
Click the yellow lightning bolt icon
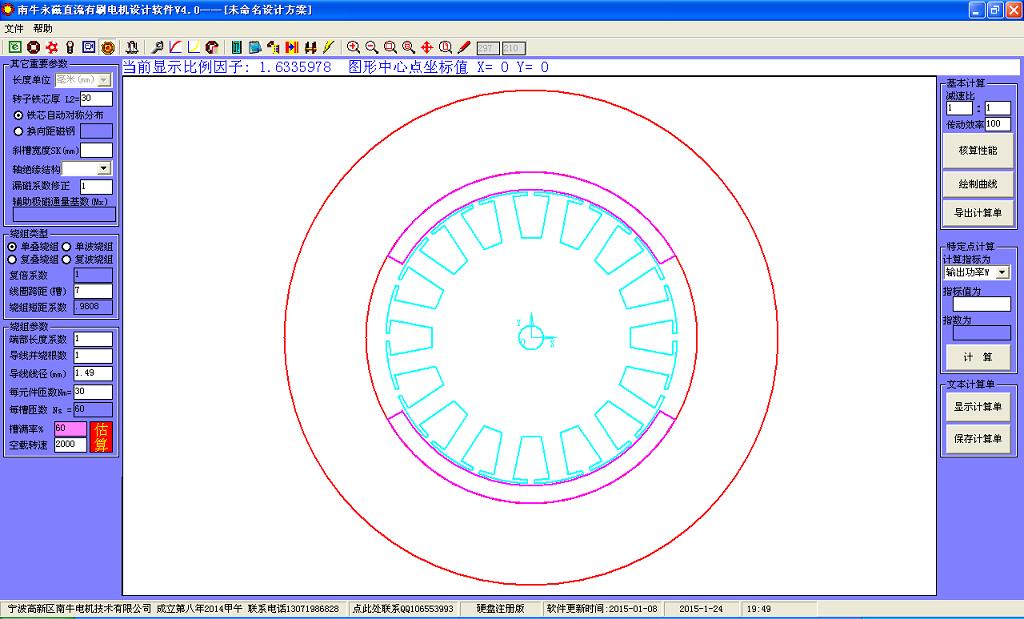pyautogui.click(x=329, y=47)
